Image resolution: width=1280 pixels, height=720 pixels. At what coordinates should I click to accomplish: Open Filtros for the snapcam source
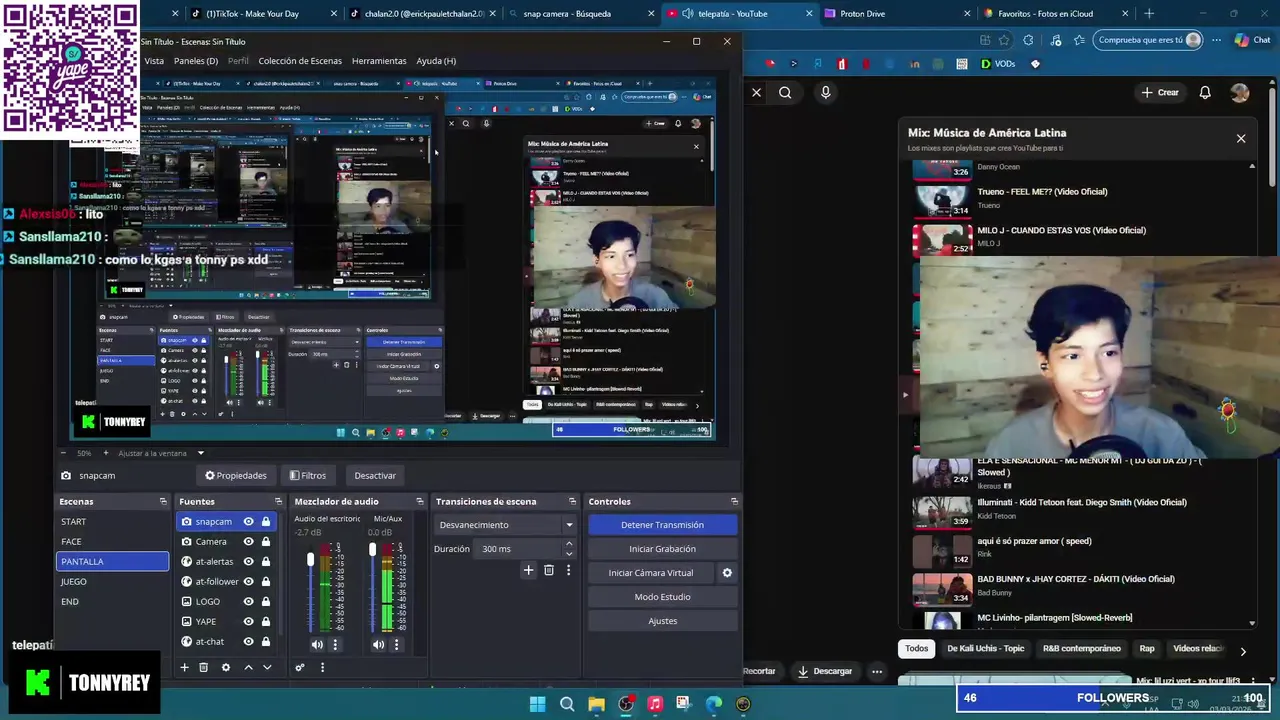(x=307, y=475)
